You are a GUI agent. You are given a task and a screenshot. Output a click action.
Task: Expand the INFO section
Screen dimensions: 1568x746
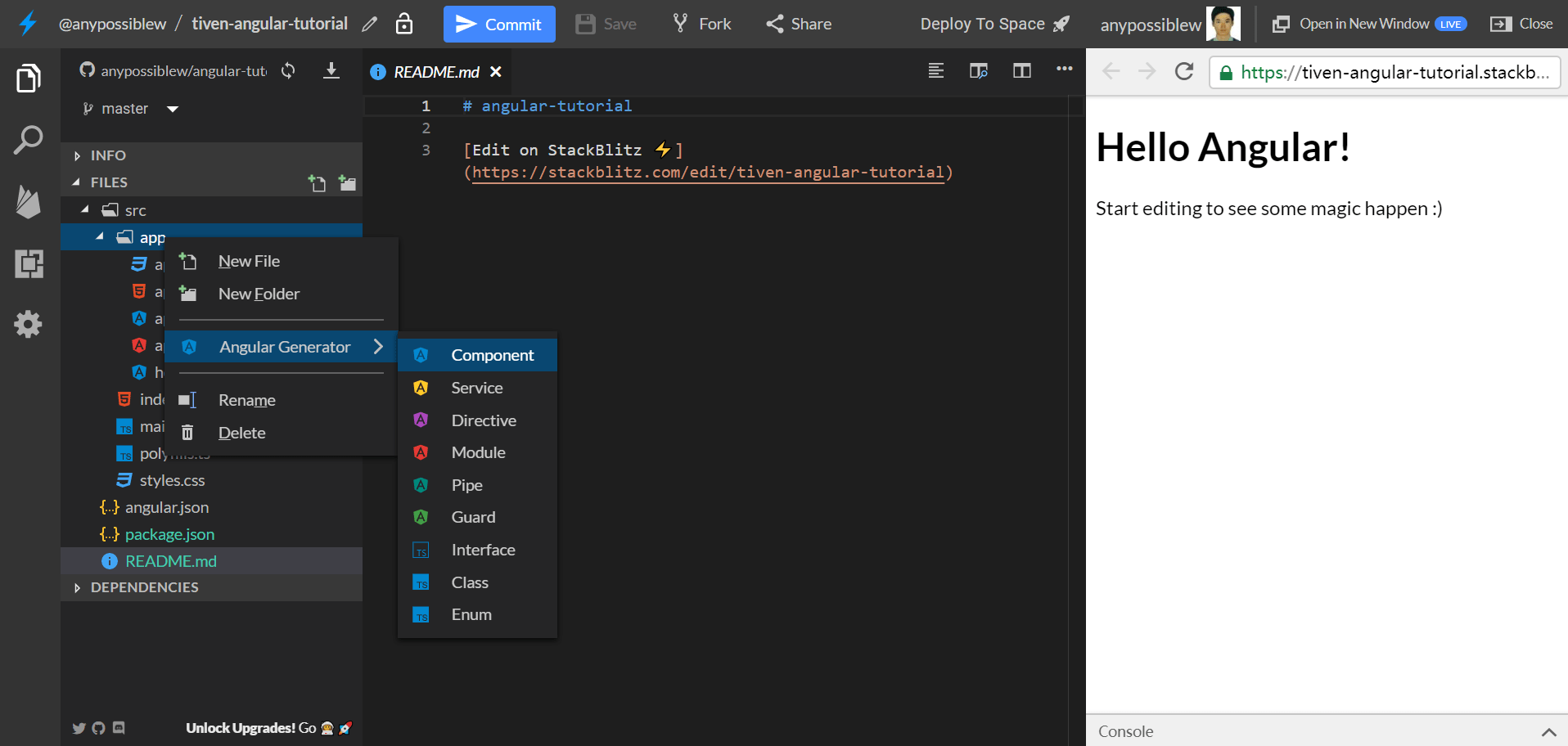(x=211, y=155)
